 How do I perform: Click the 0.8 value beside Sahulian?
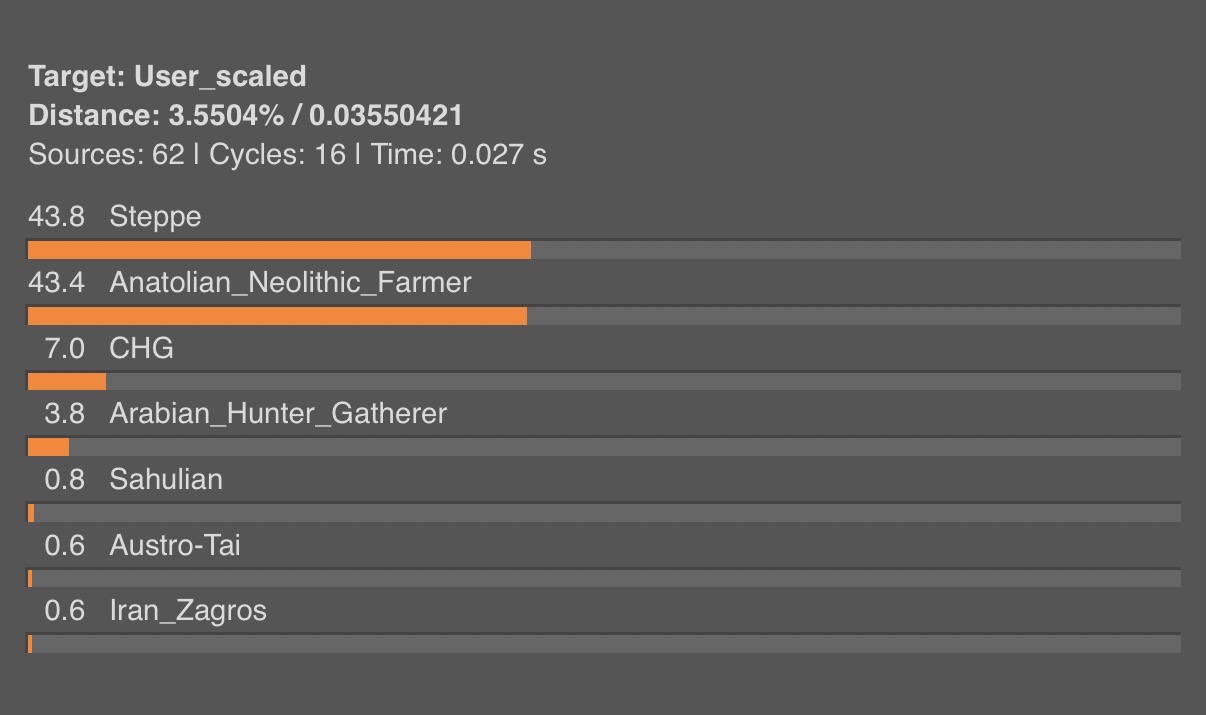(x=65, y=480)
